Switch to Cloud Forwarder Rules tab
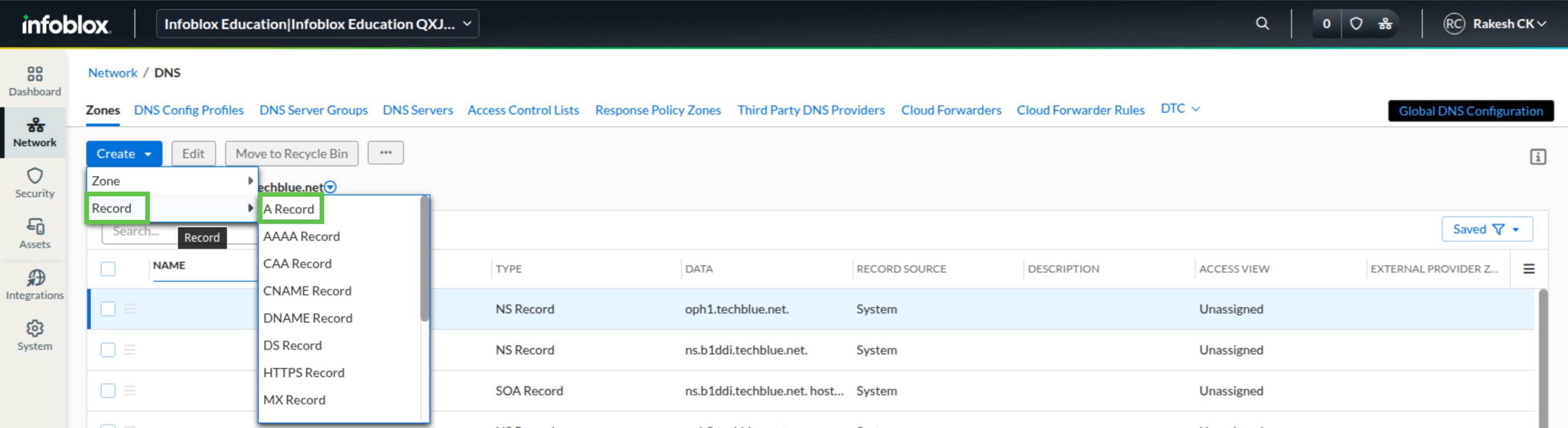 [x=1080, y=110]
